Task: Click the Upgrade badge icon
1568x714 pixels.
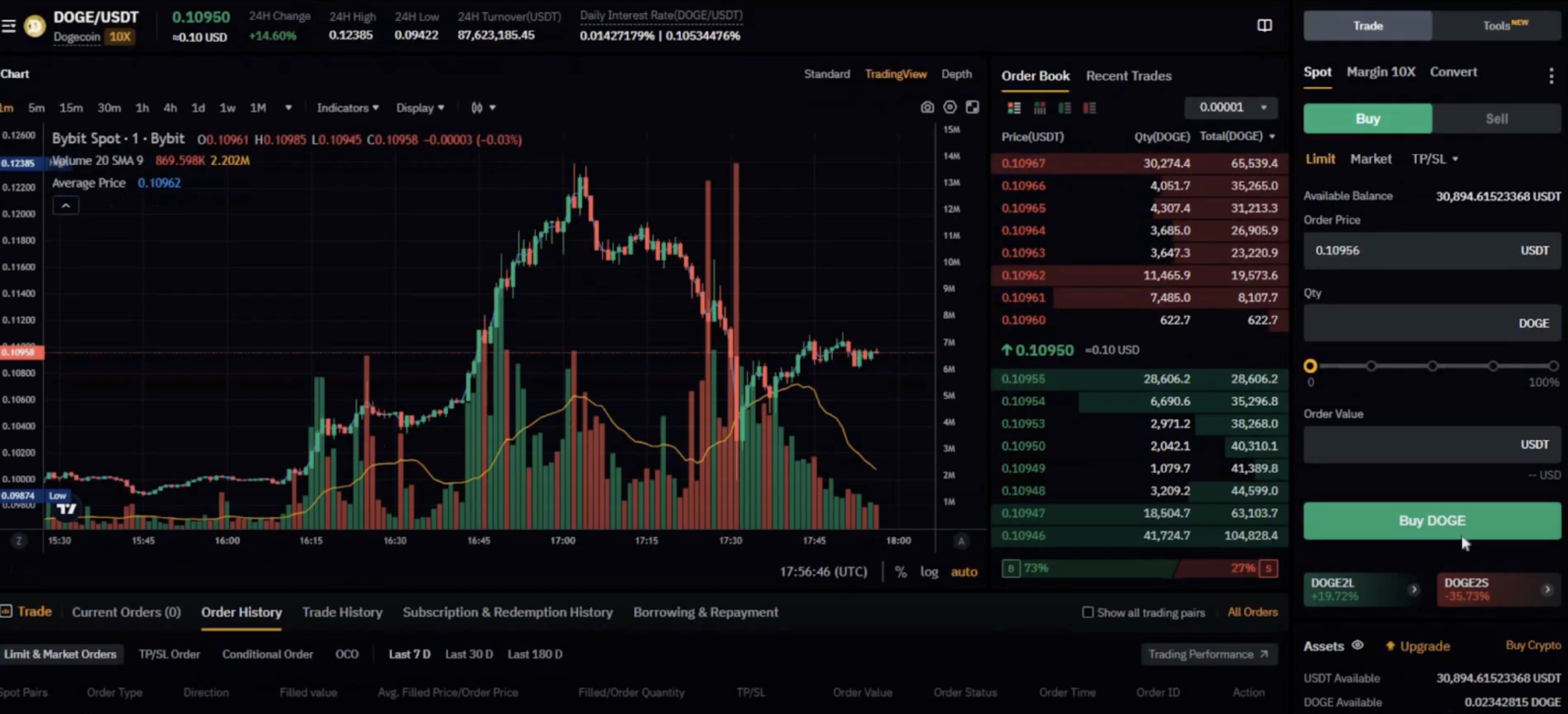Action: 1390,646
